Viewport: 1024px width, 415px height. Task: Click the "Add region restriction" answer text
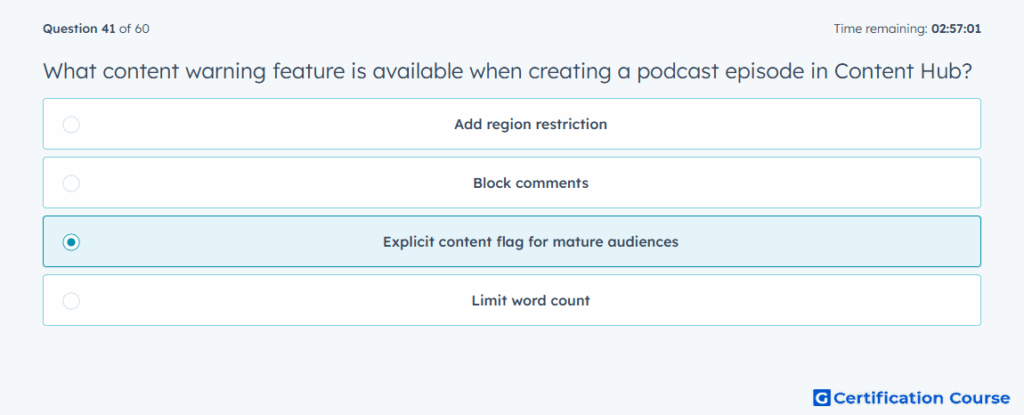point(530,125)
